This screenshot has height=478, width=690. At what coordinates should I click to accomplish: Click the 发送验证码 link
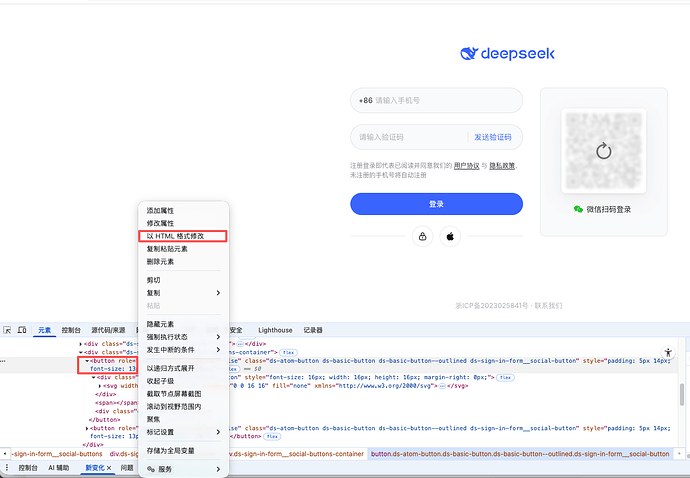pyautogui.click(x=492, y=137)
